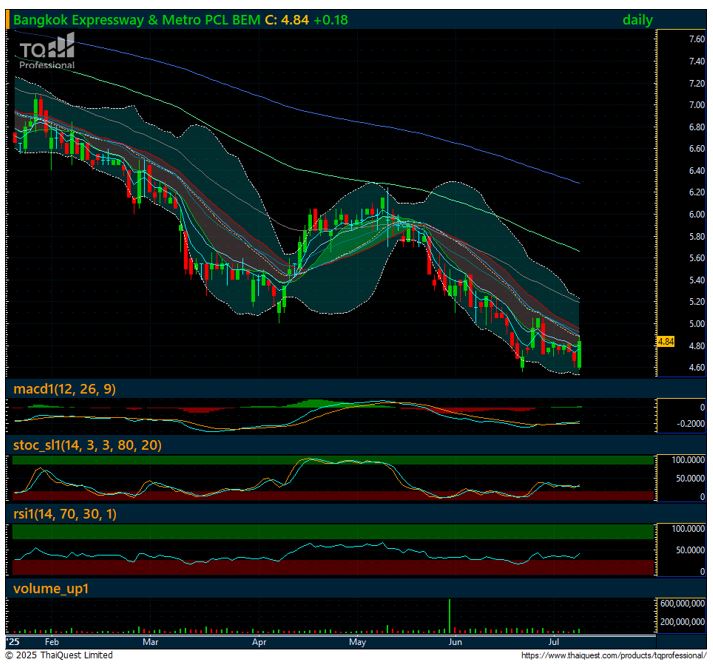
Task: Select the volume_up1 panel label
Action: pos(51,589)
